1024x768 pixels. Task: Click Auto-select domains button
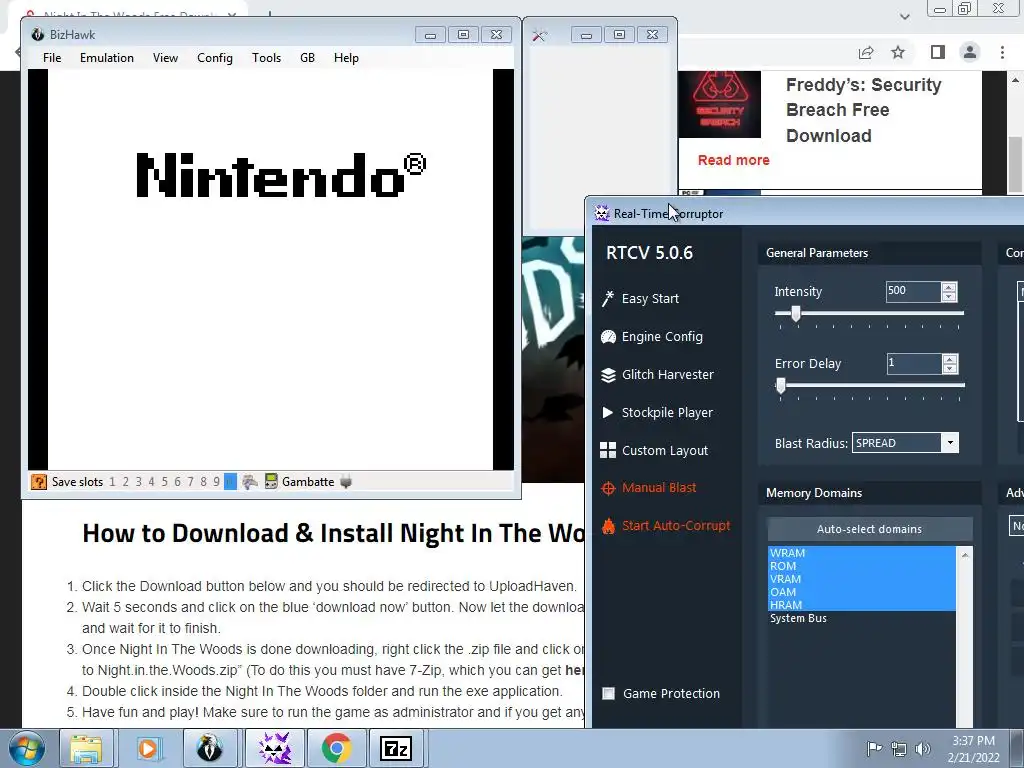pyautogui.click(x=869, y=529)
